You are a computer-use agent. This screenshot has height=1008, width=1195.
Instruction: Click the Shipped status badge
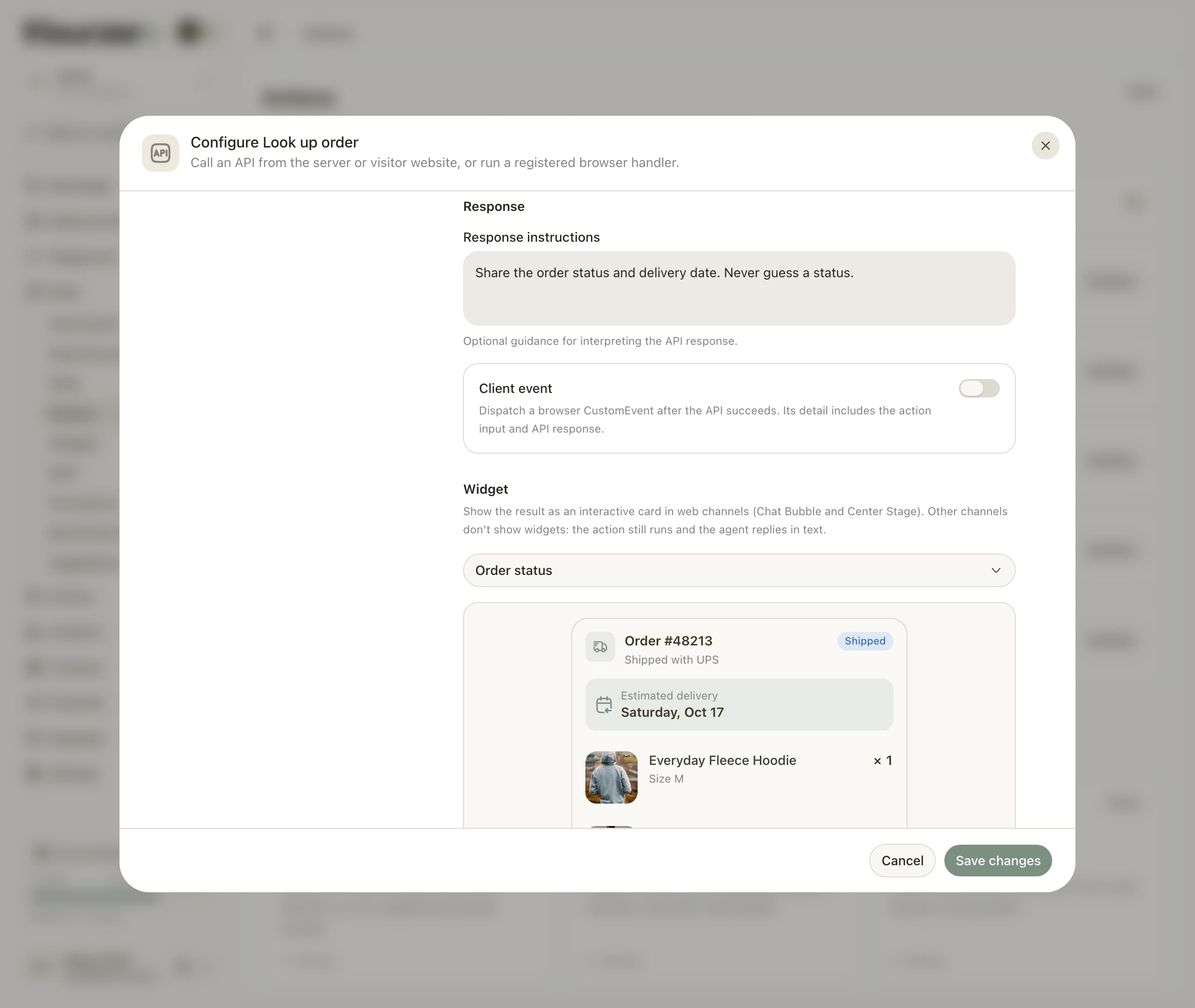point(865,641)
